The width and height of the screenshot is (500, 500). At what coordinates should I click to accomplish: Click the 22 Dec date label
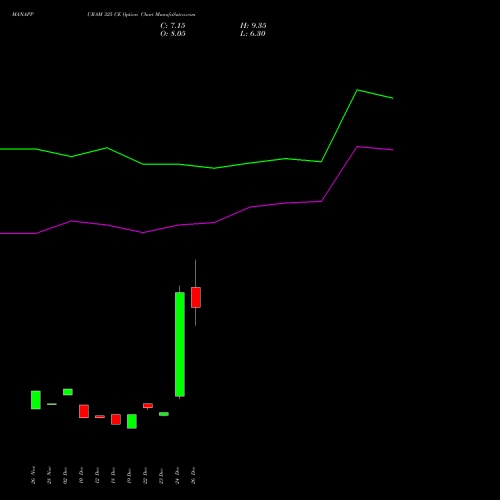click(x=145, y=475)
